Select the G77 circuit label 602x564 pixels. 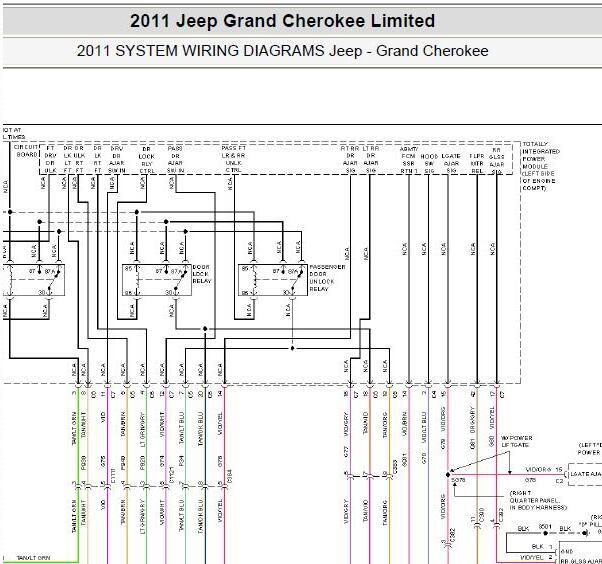tap(346, 452)
